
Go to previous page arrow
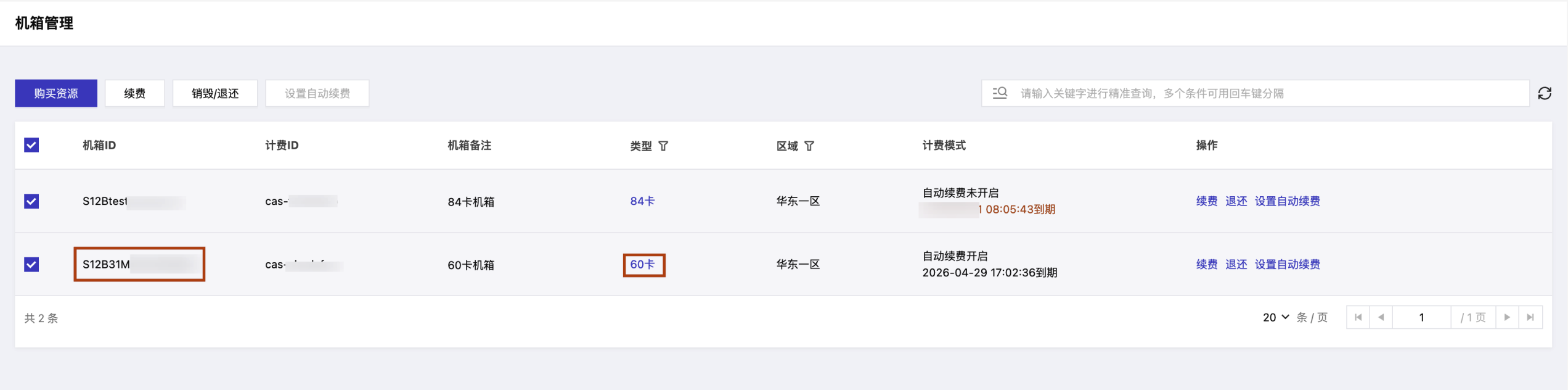(1381, 317)
